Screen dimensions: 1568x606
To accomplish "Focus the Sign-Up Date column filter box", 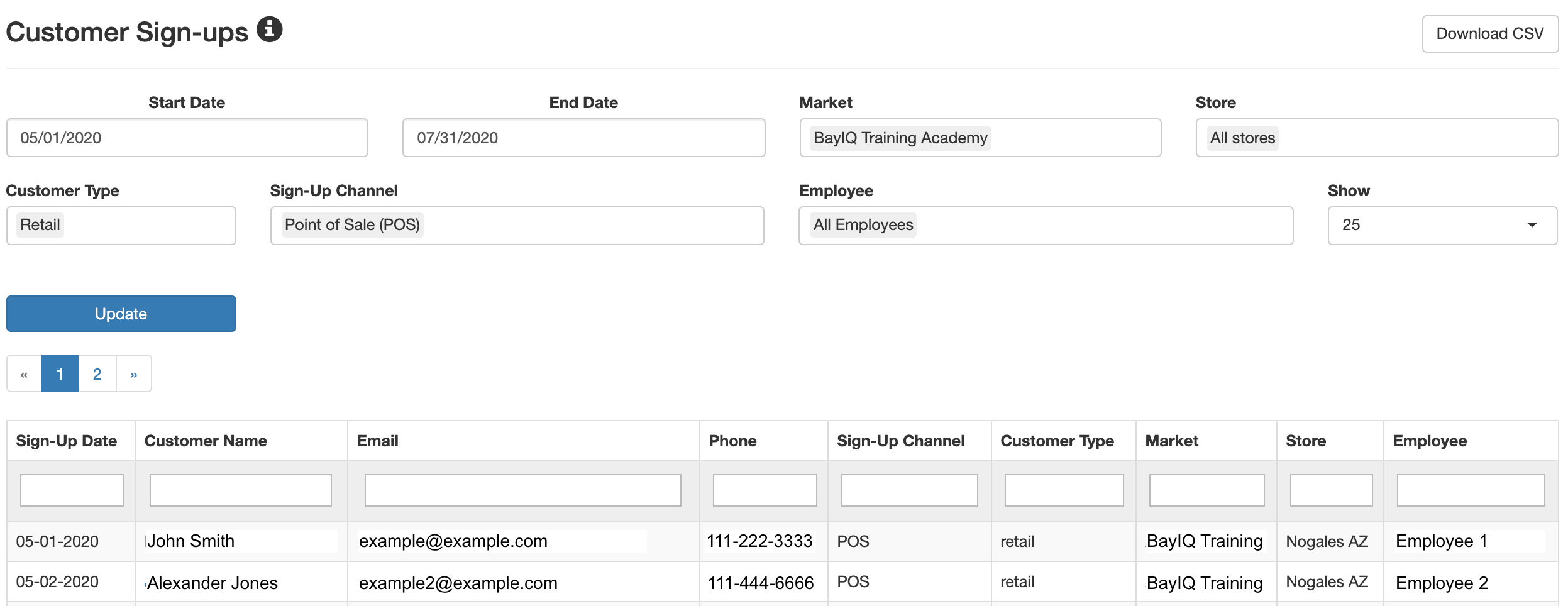I will 72,490.
